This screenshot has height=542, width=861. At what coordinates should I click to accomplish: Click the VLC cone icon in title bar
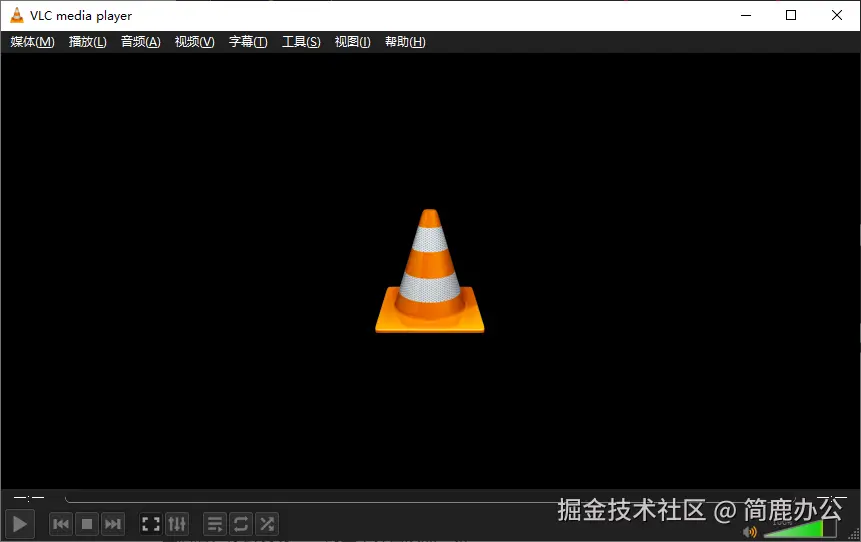click(x=17, y=15)
